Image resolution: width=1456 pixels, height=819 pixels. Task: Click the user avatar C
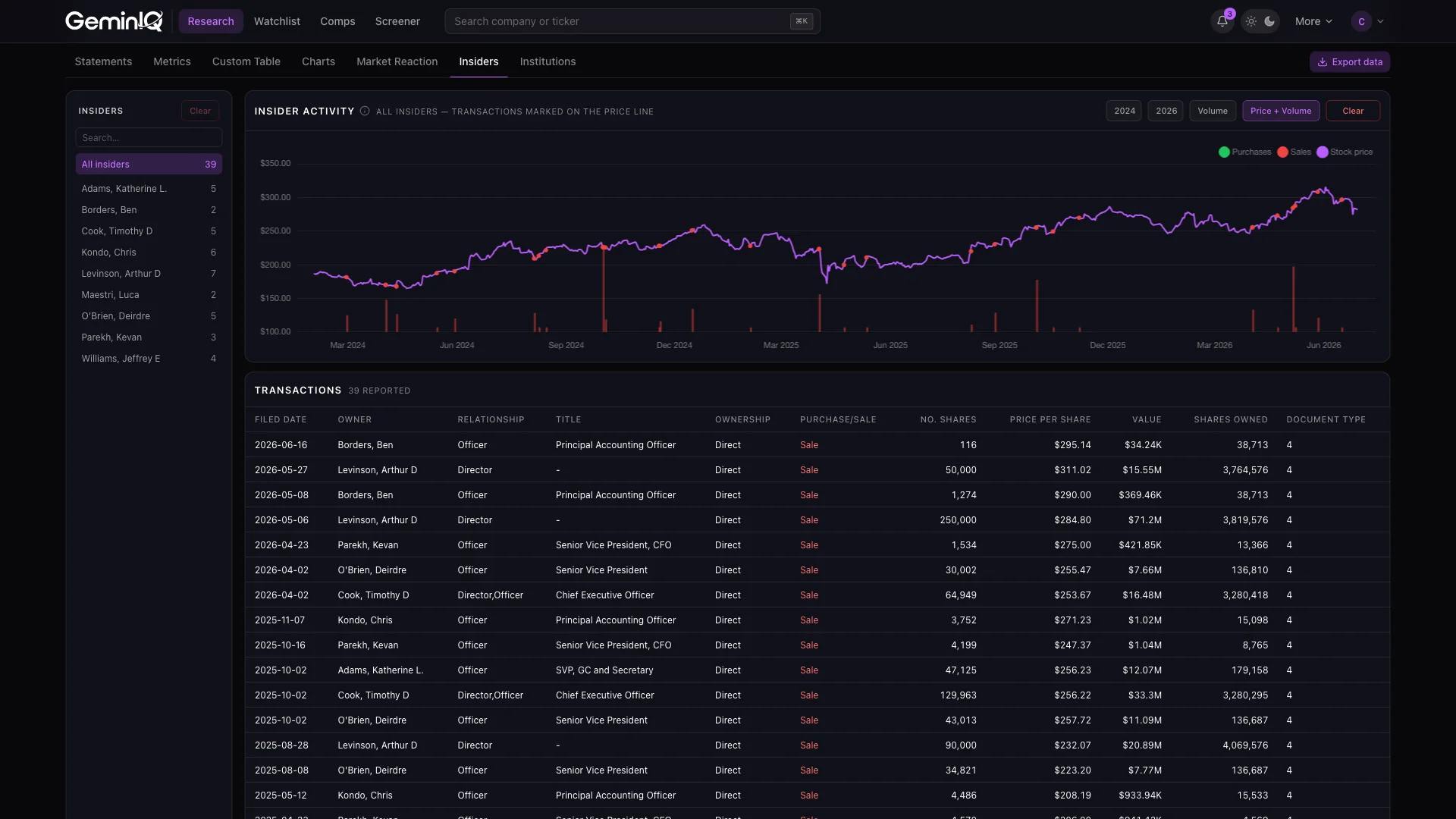click(1361, 21)
